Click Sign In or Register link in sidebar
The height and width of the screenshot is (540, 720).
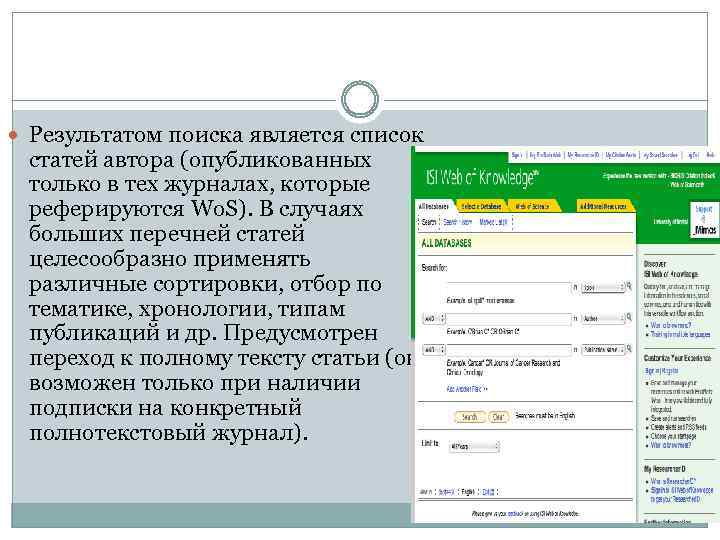tap(661, 371)
